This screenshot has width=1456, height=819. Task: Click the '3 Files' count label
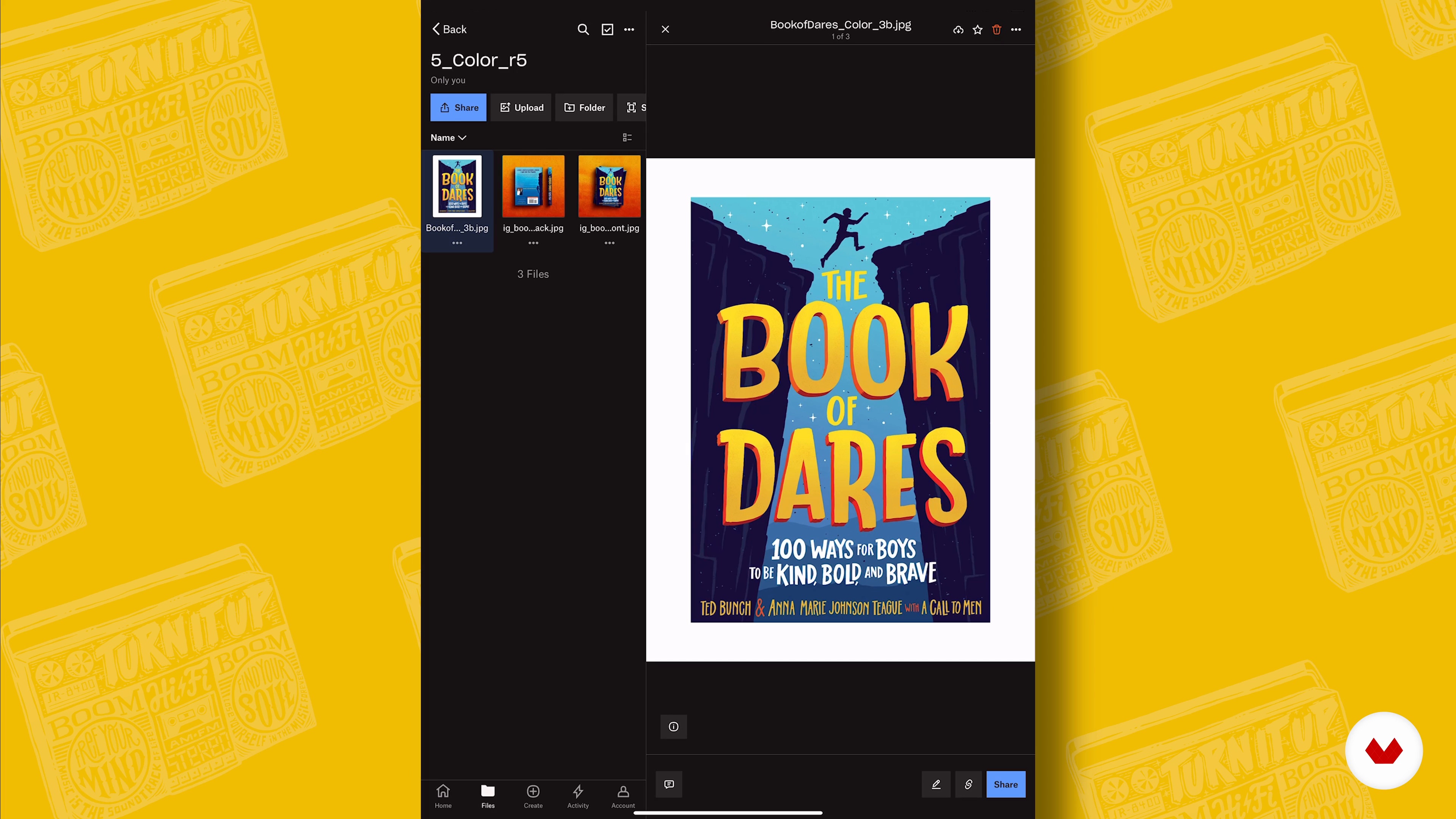click(x=533, y=274)
